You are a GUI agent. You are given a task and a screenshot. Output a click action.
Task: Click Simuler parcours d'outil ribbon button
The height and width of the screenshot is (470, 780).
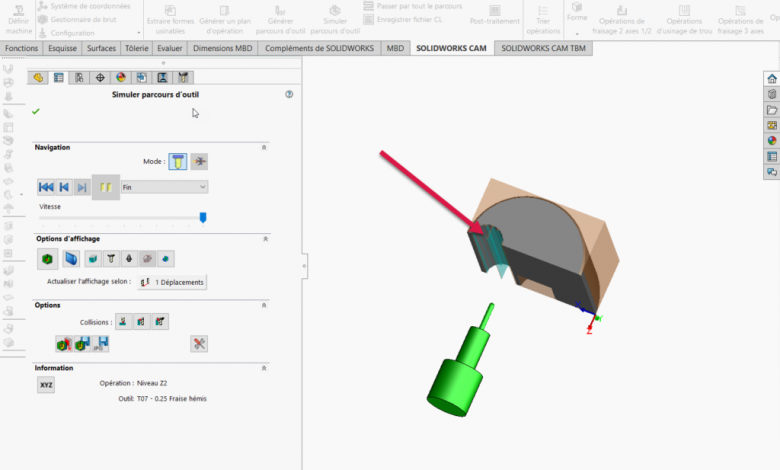pyautogui.click(x=335, y=20)
